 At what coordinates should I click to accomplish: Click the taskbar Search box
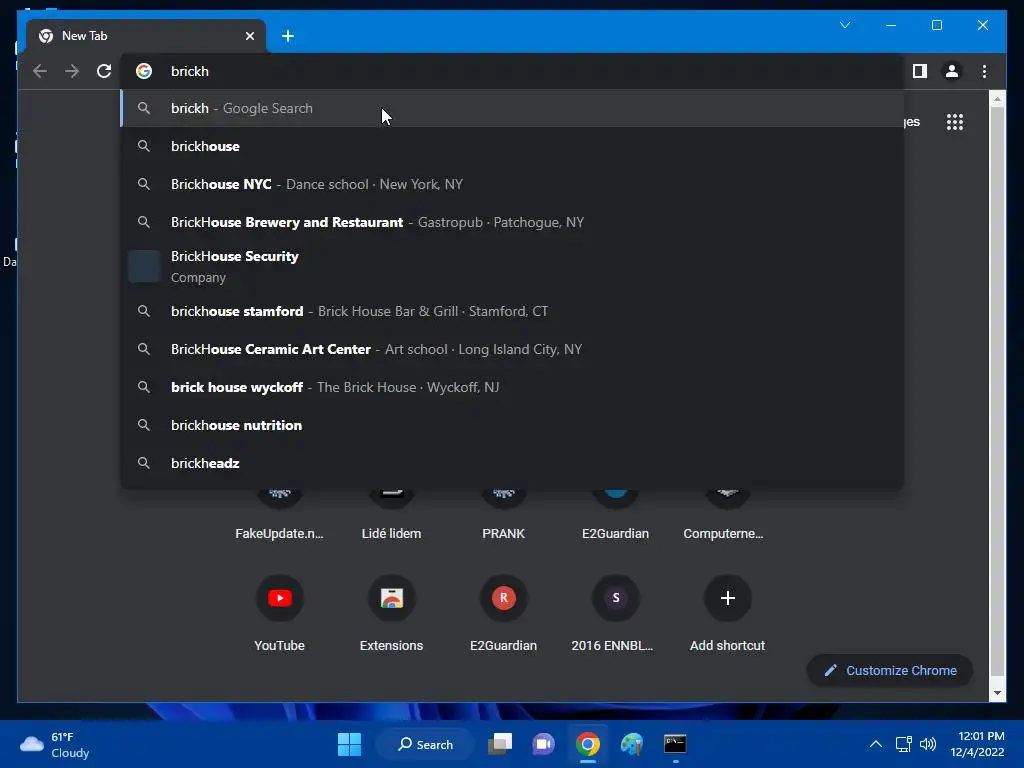(x=426, y=744)
